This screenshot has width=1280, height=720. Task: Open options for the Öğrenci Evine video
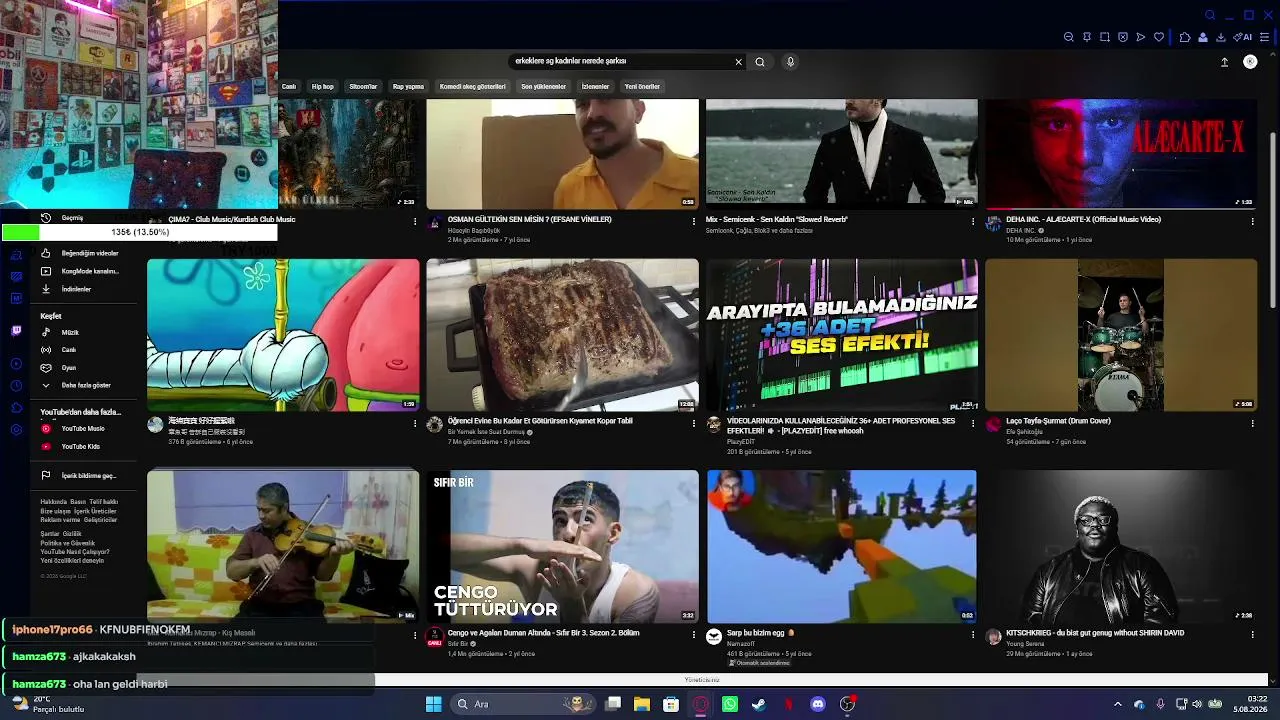pyautogui.click(x=694, y=423)
